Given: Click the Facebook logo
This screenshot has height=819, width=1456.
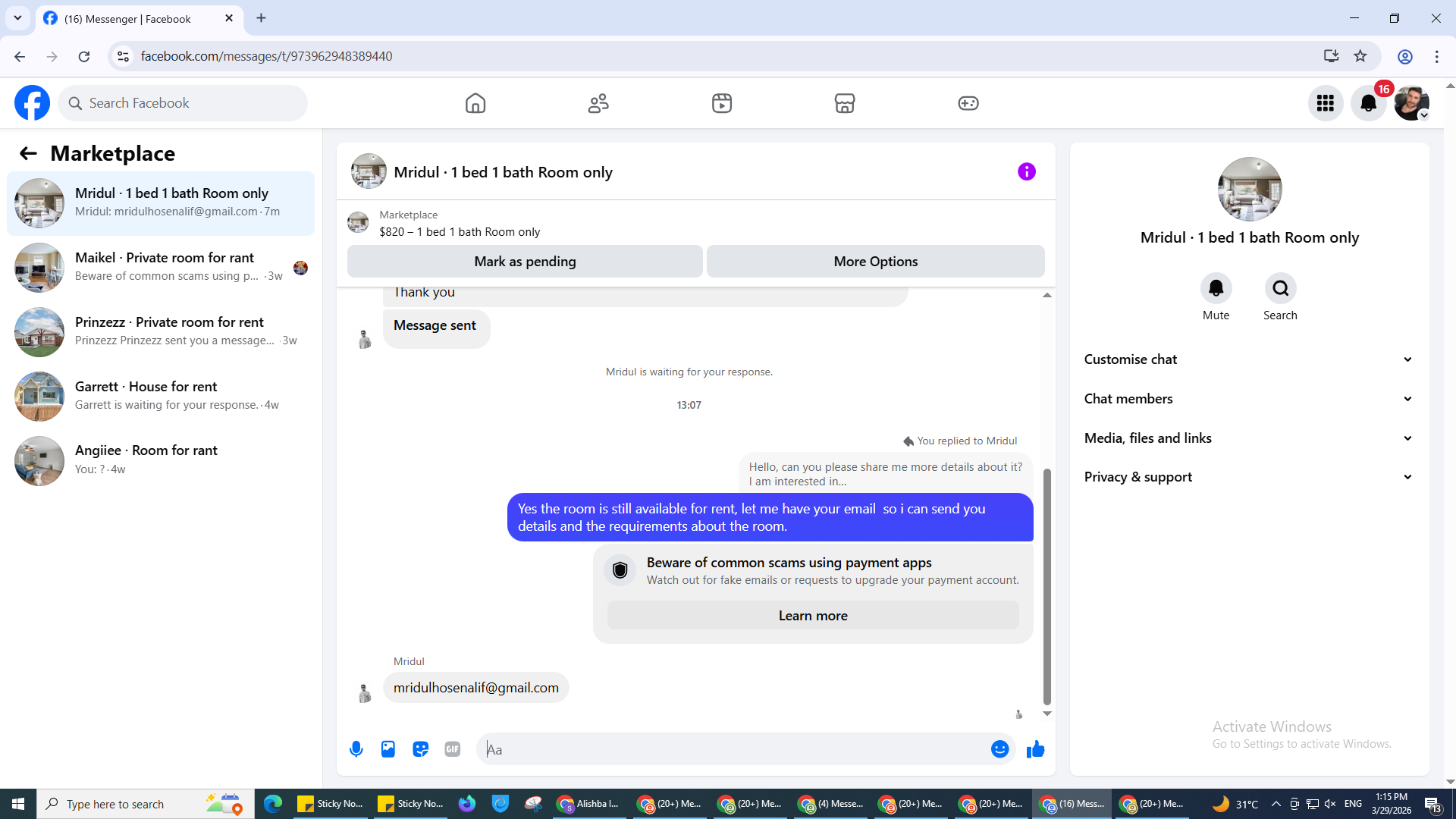Looking at the screenshot, I should (x=32, y=103).
